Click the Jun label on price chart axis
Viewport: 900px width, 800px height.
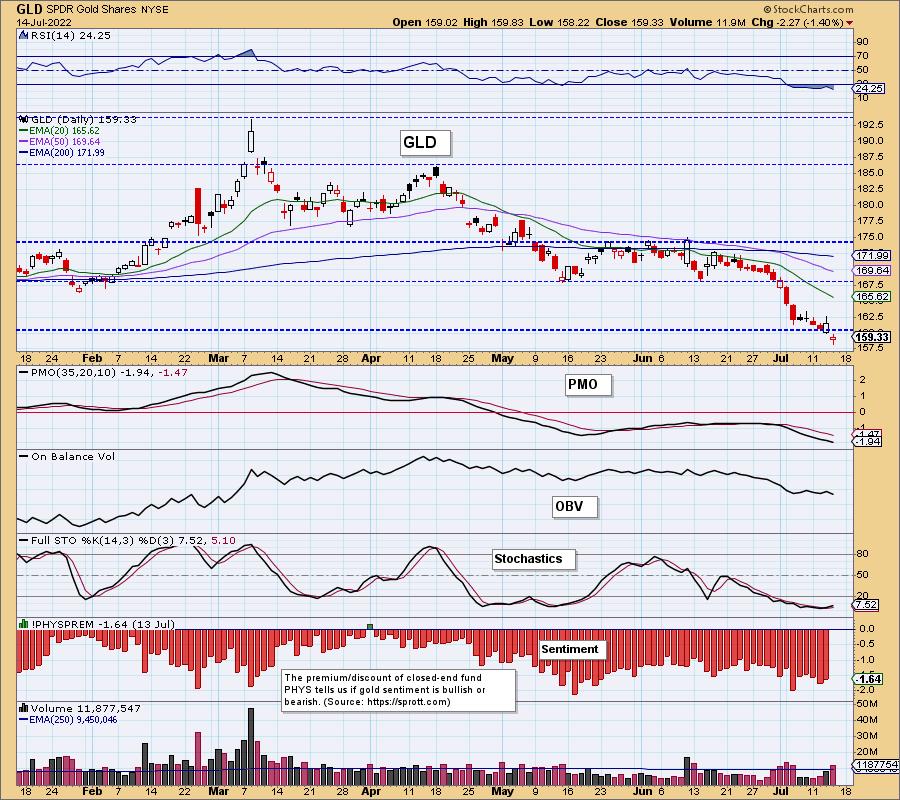[642, 358]
